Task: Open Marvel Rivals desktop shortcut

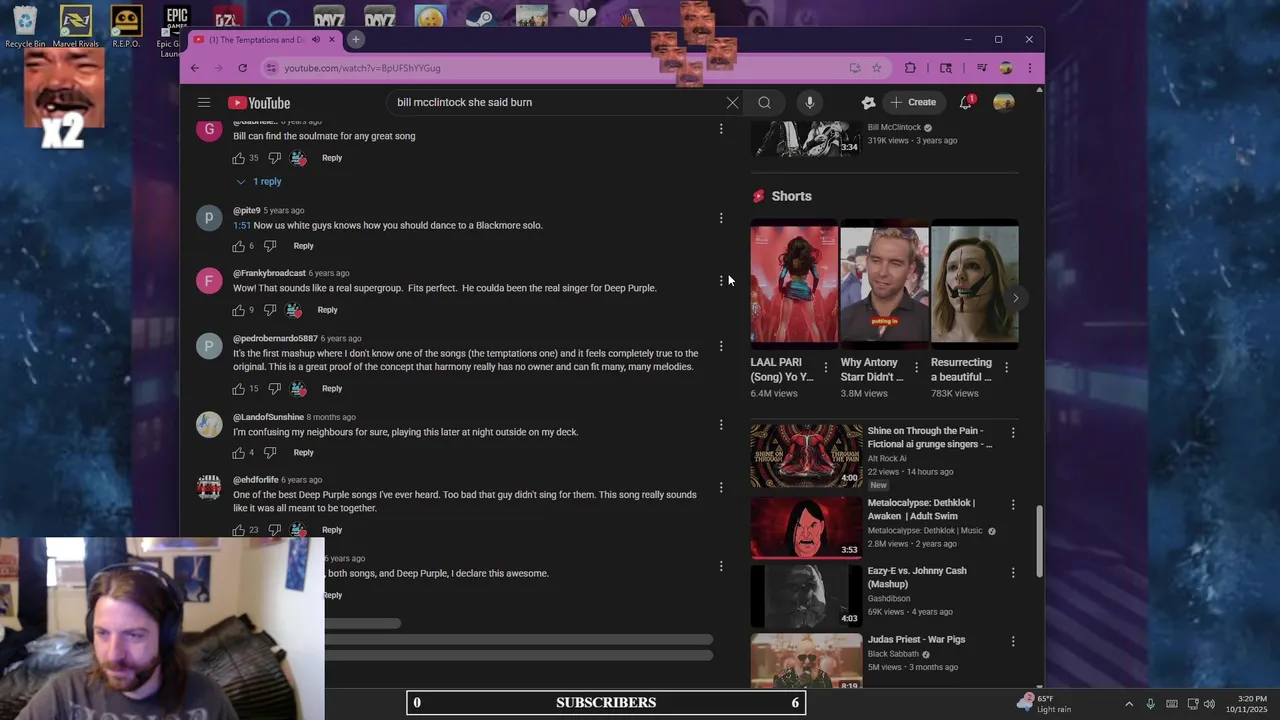Action: click(76, 27)
